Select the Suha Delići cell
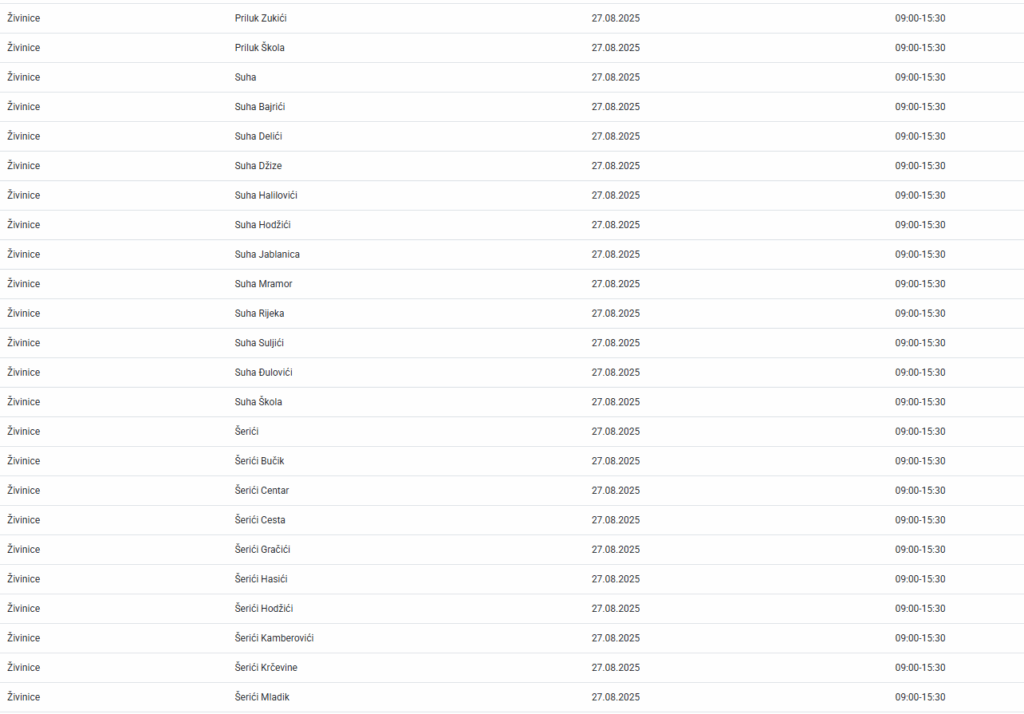Screen dimensions: 1024x714 pyautogui.click(x=259, y=136)
